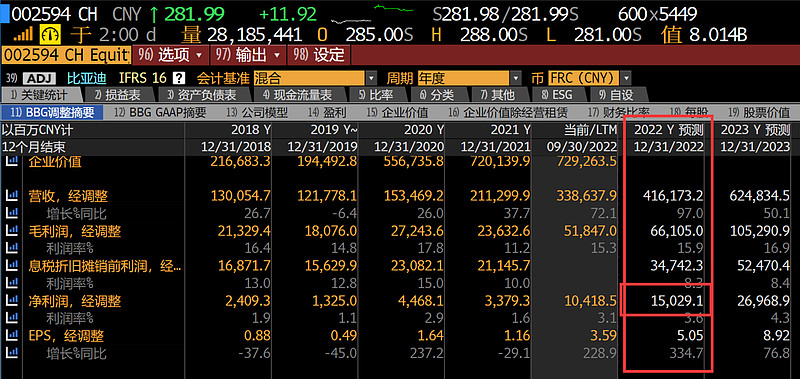Select the 企业价值 sub-tab
Screen dimensions: 800x379
[397, 112]
